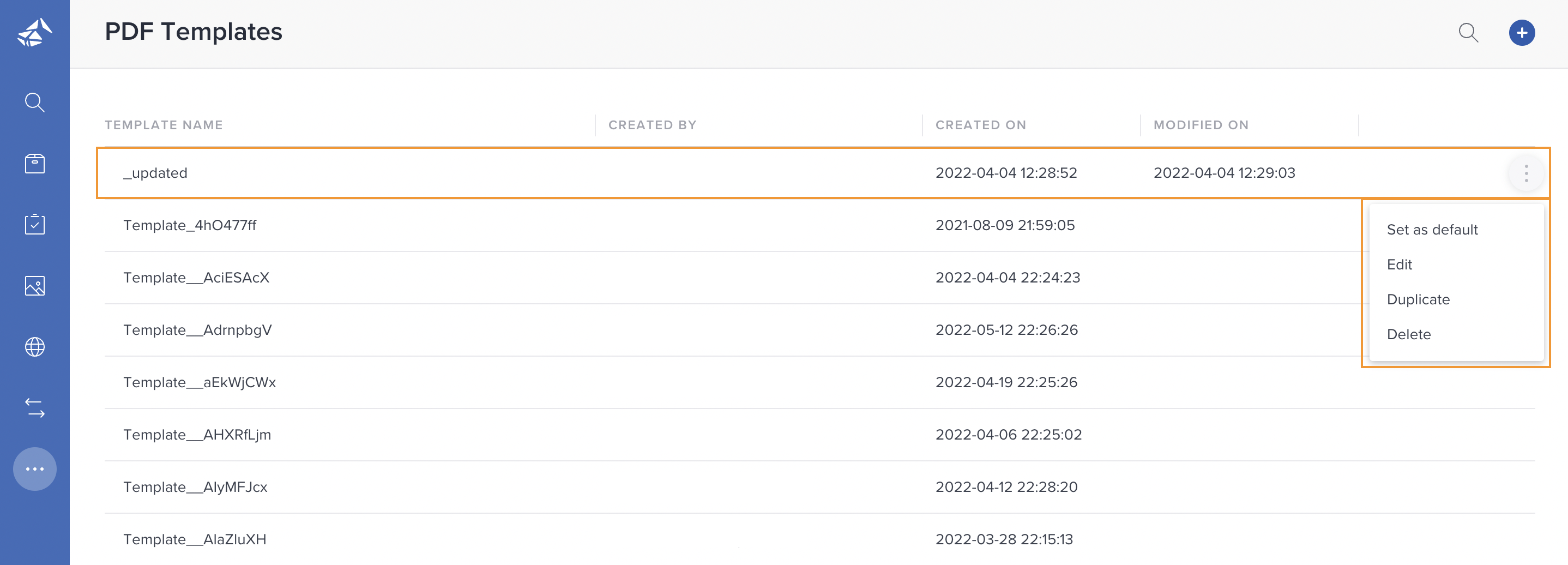Open search from the left sidebar

click(x=35, y=103)
